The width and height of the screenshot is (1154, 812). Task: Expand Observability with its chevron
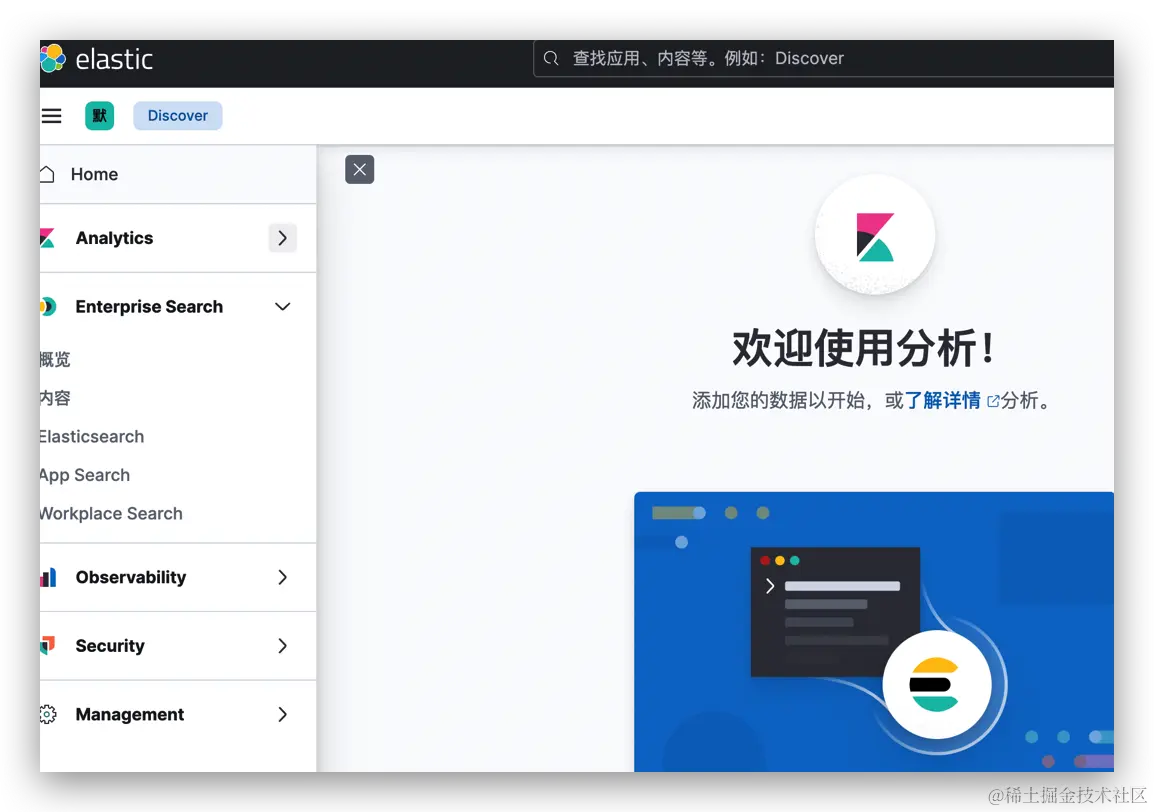(x=283, y=577)
